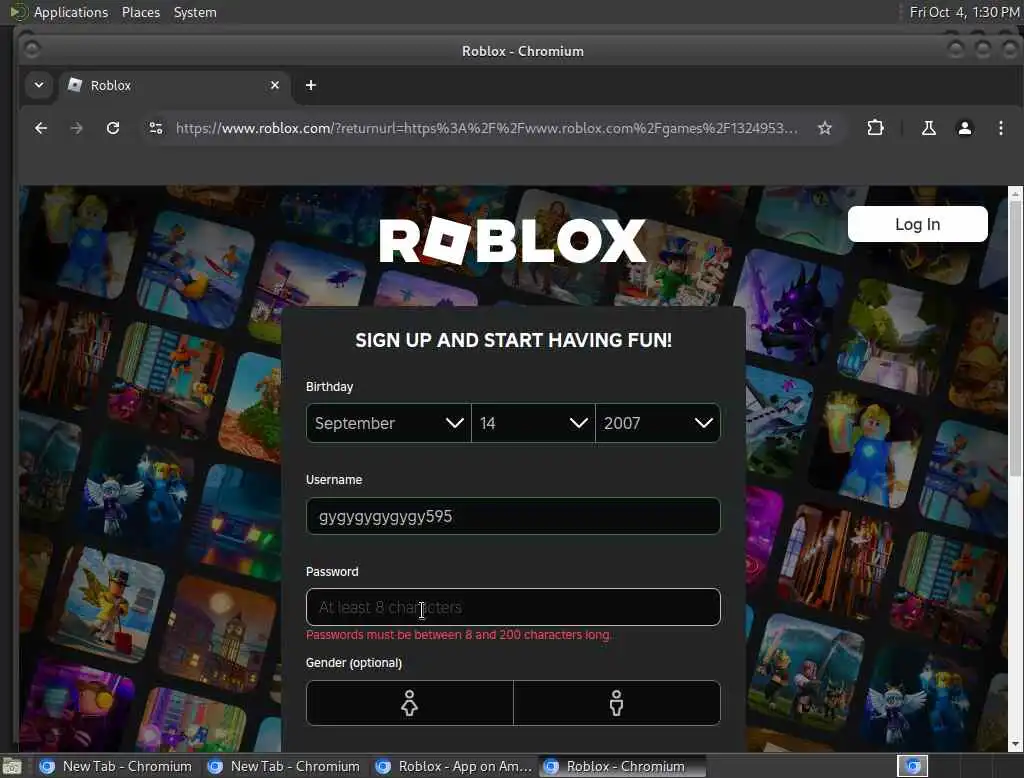
Task: Click the scrollbar up arrow
Action: [1015, 194]
